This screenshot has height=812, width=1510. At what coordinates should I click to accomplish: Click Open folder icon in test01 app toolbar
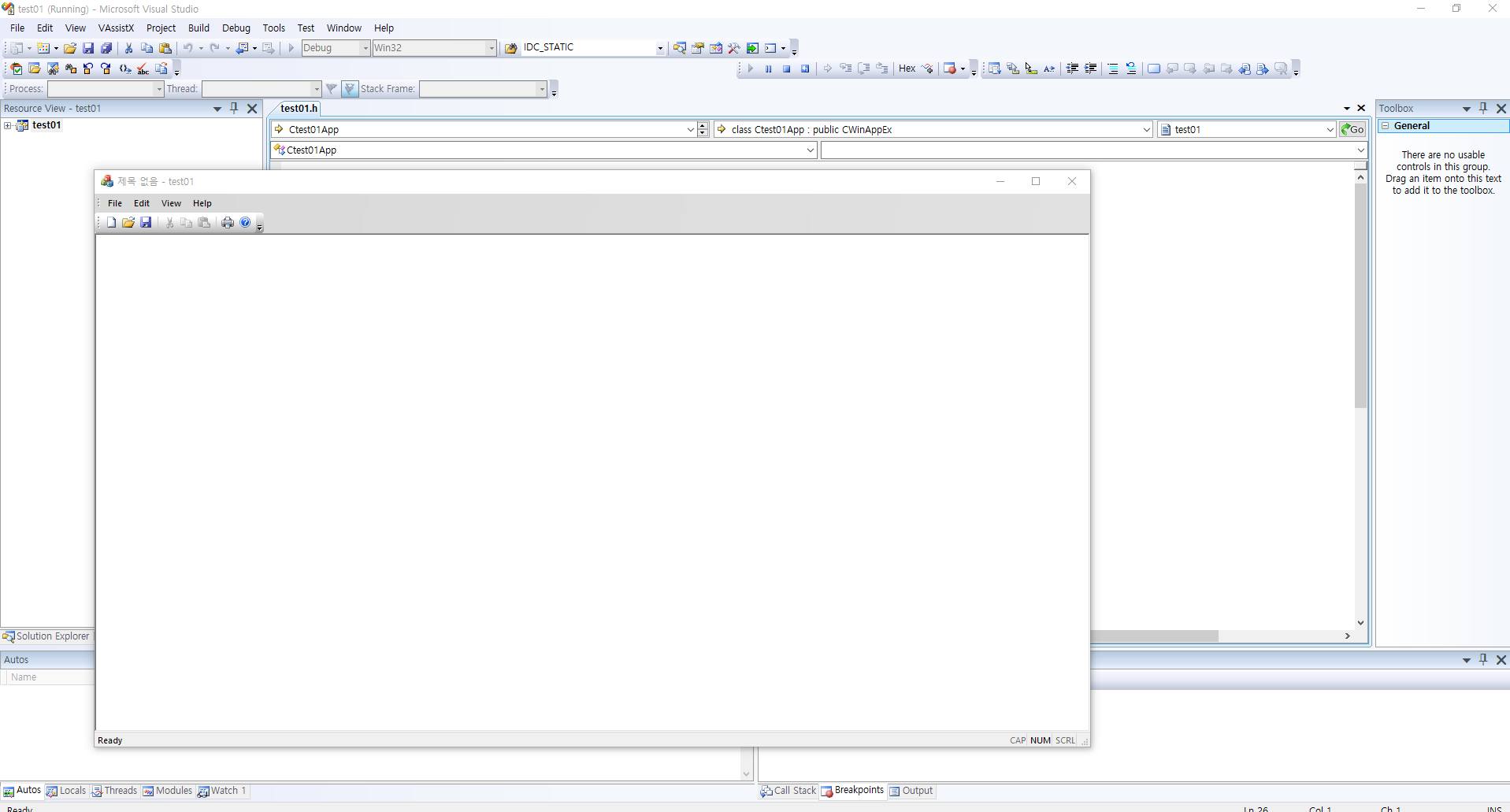click(x=128, y=223)
